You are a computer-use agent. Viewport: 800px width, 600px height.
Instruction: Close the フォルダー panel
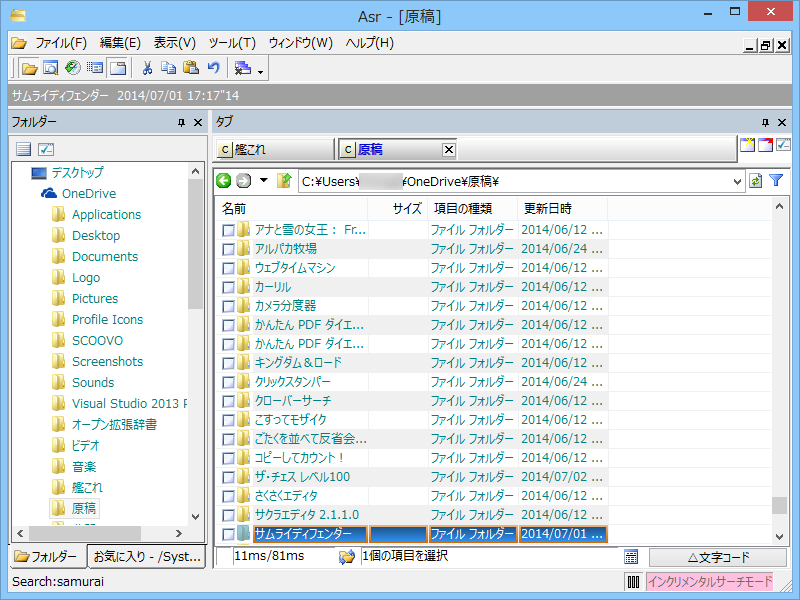point(198,122)
